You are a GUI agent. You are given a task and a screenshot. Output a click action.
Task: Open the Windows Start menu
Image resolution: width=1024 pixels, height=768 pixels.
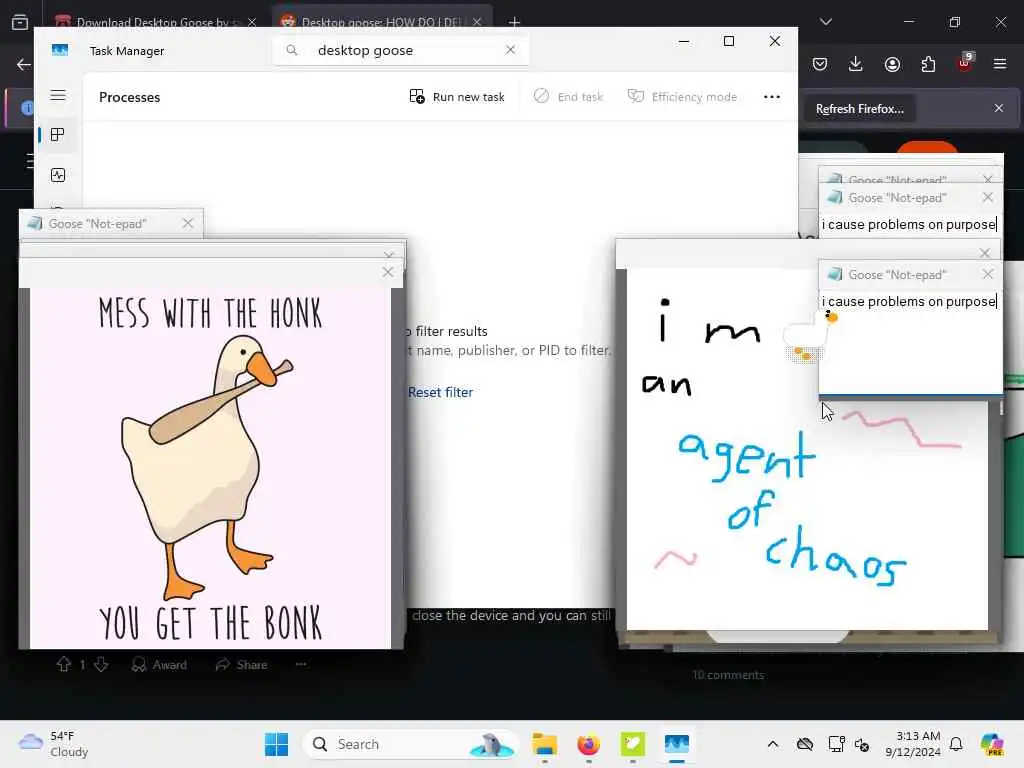click(277, 744)
